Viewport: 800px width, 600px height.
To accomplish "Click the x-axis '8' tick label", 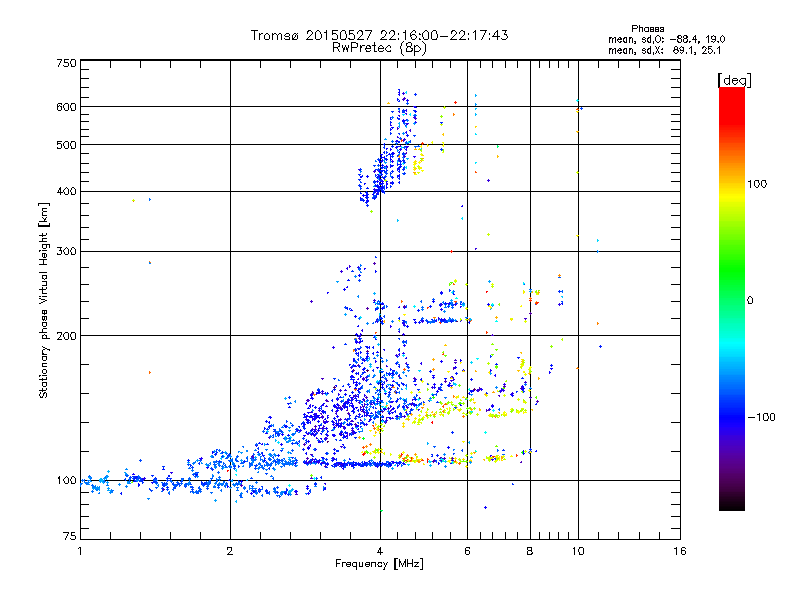I will [x=530, y=551].
